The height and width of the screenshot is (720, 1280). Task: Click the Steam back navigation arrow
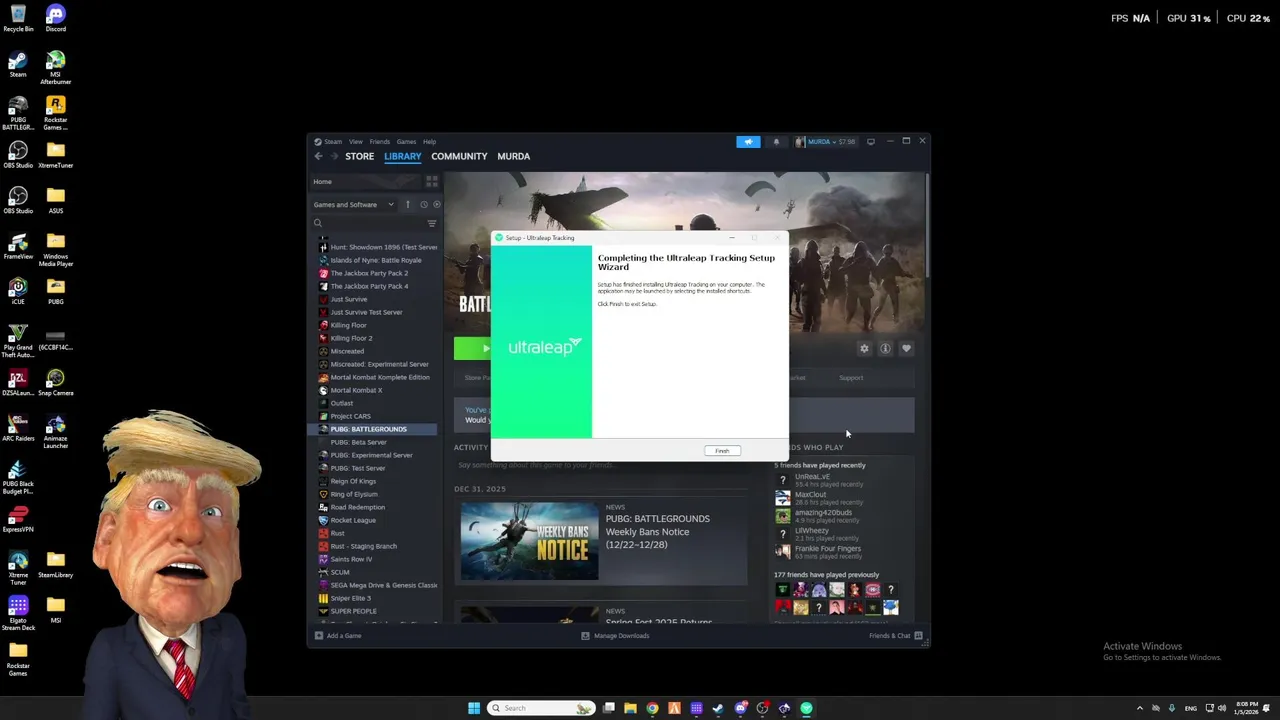tap(319, 156)
